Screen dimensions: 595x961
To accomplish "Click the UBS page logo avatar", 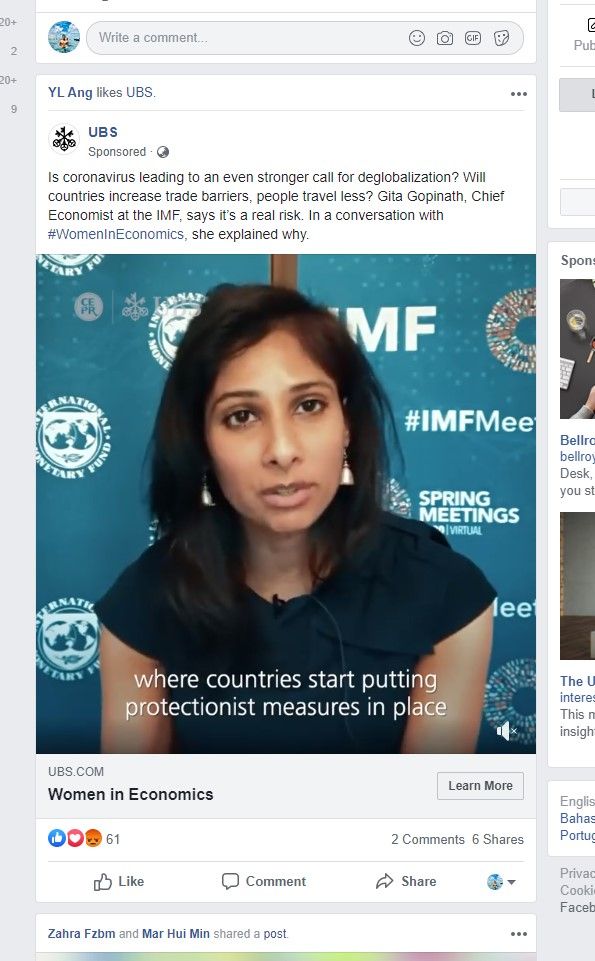I will (64, 139).
